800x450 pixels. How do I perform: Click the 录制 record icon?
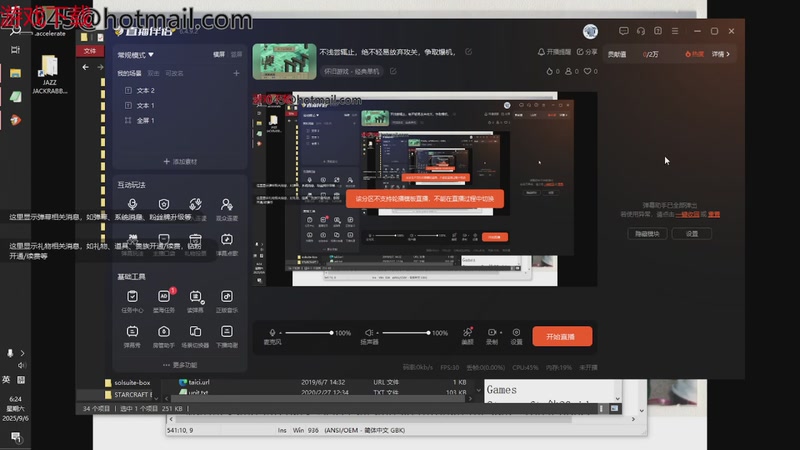pyautogui.click(x=491, y=333)
